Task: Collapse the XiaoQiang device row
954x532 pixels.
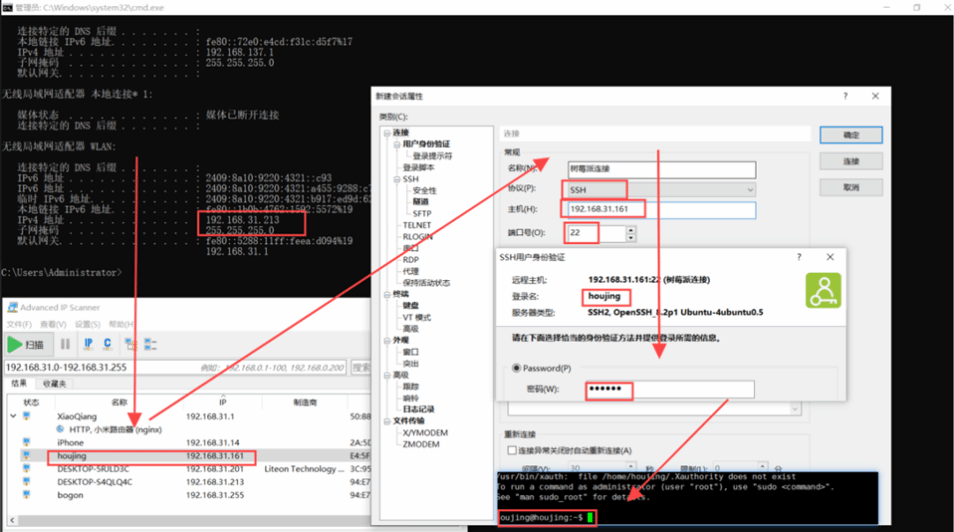Action: [13, 416]
